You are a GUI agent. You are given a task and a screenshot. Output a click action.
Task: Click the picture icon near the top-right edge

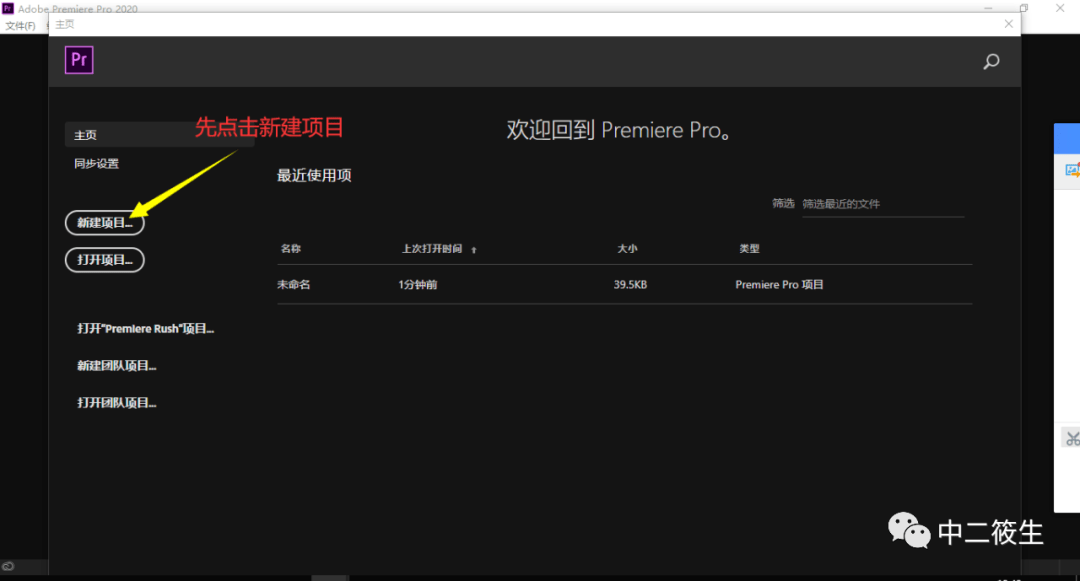pyautogui.click(x=1071, y=171)
